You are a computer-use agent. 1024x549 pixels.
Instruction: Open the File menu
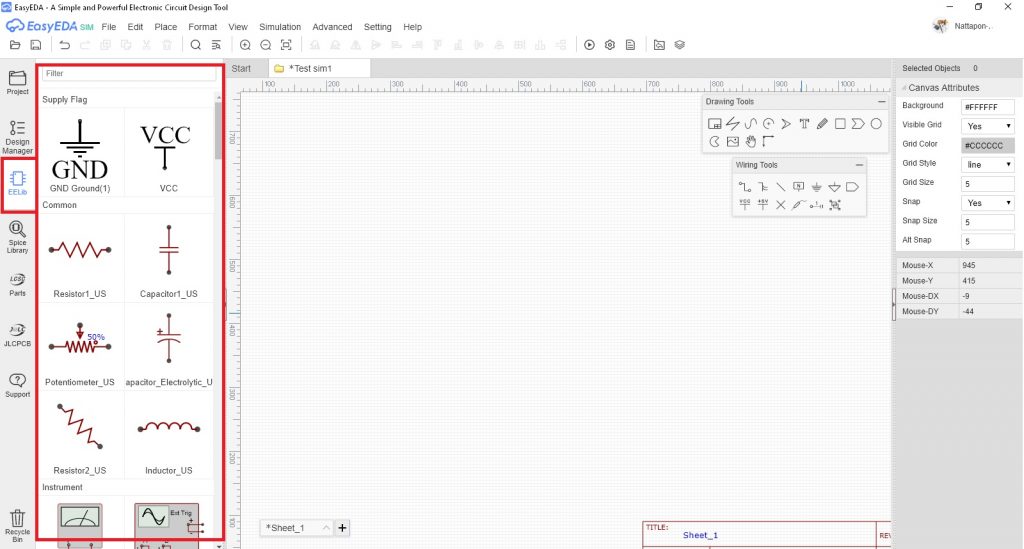coord(109,27)
